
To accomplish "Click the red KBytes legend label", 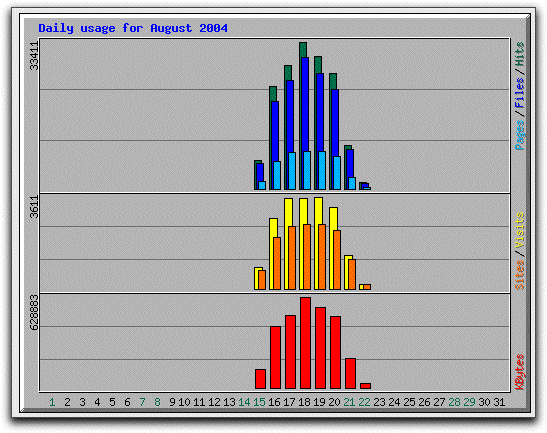I will [x=520, y=372].
